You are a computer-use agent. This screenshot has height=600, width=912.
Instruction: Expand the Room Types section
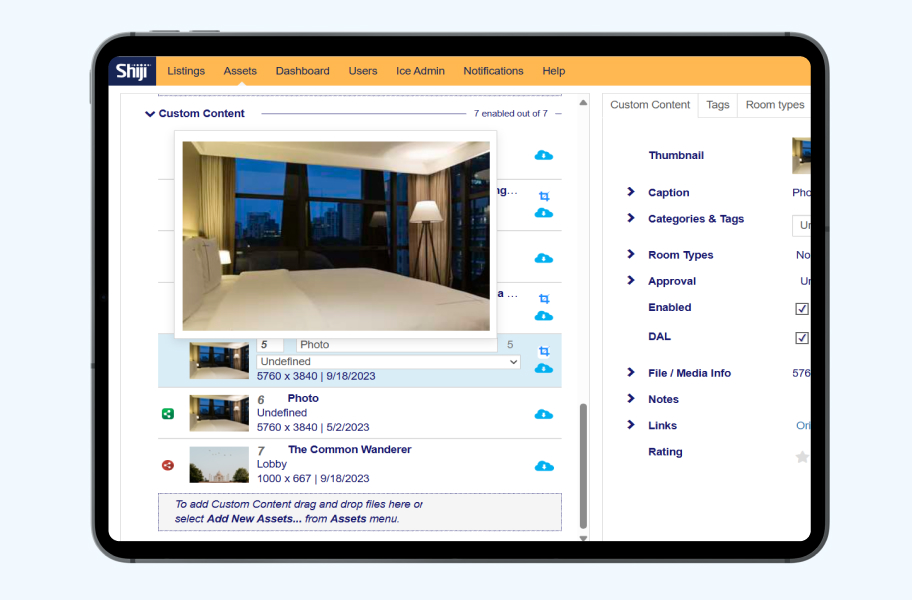click(631, 254)
